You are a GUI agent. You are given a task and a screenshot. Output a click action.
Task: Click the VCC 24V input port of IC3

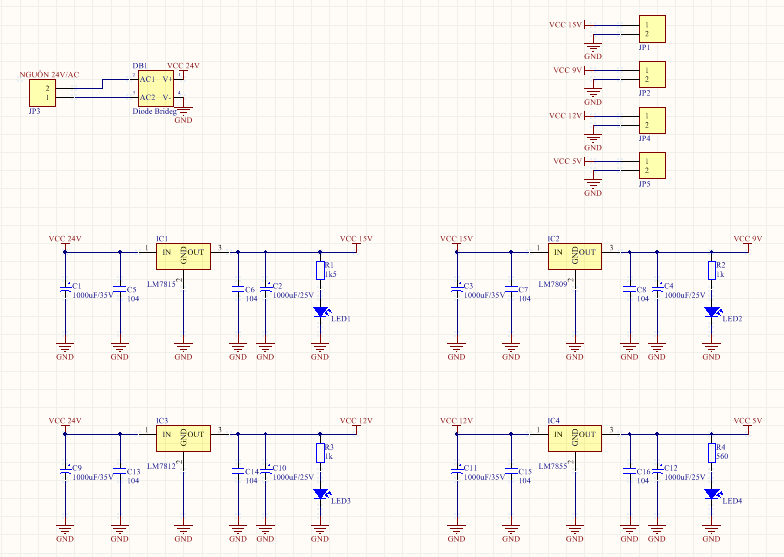[x=65, y=420]
